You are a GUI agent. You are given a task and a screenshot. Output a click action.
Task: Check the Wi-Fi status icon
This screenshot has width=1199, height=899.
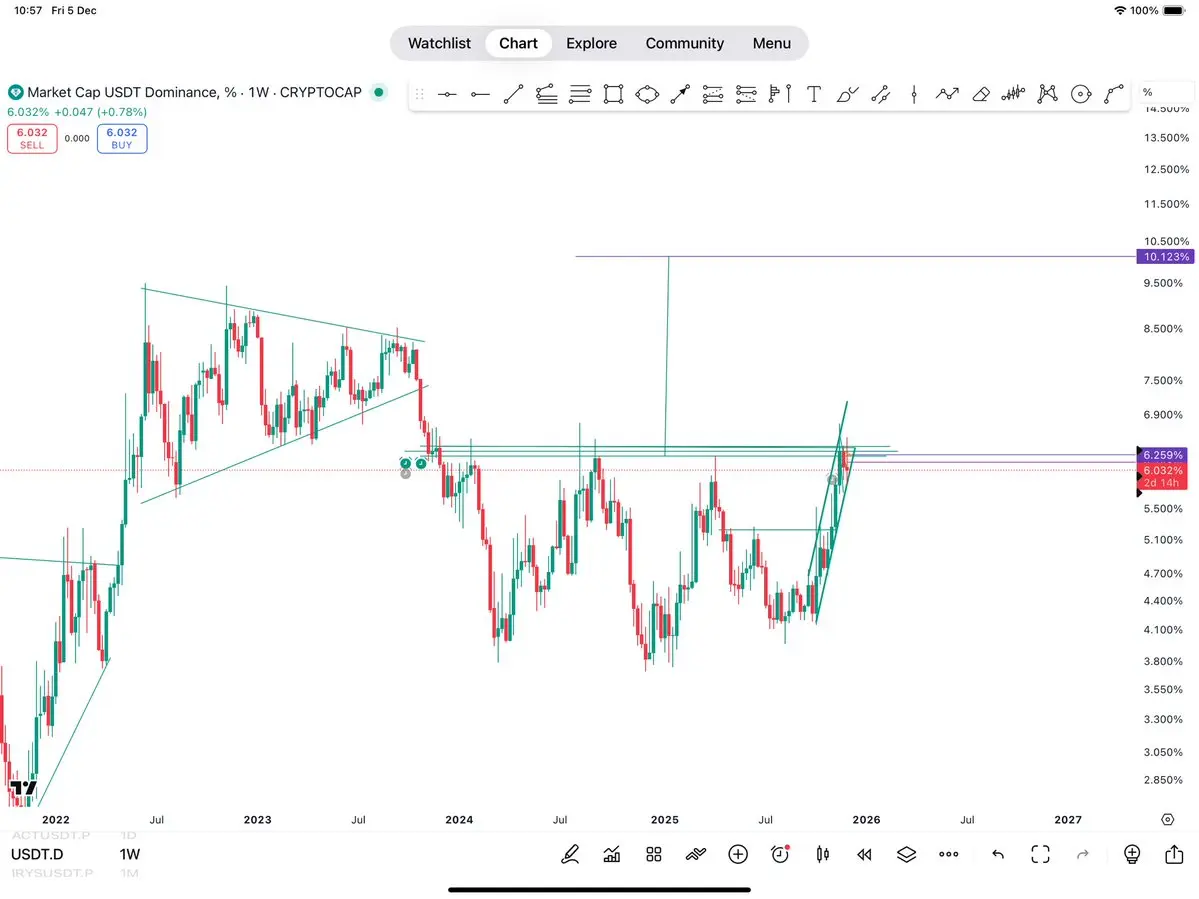tap(1120, 11)
